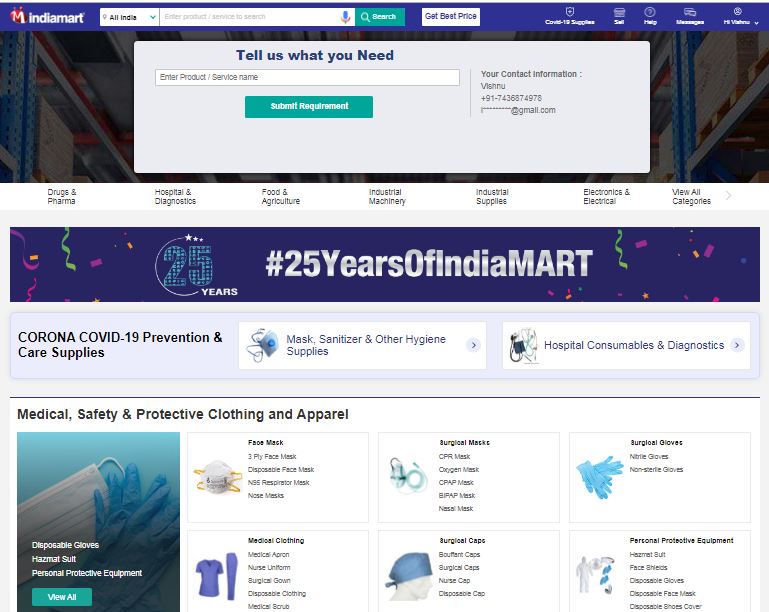
Task: Open Personal Protective Equipment category heading
Action: (x=681, y=540)
